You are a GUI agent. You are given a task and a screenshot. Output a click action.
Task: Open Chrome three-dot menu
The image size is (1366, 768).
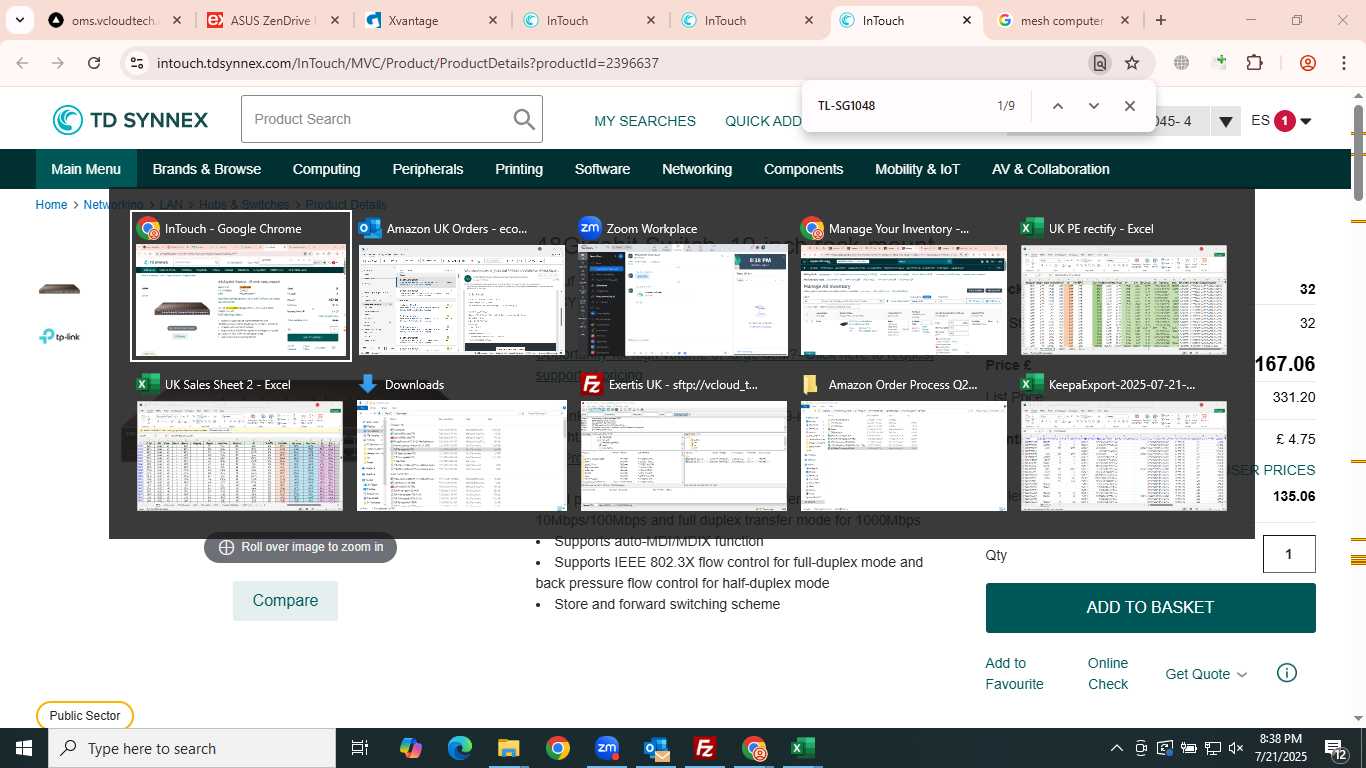coord(1344,63)
